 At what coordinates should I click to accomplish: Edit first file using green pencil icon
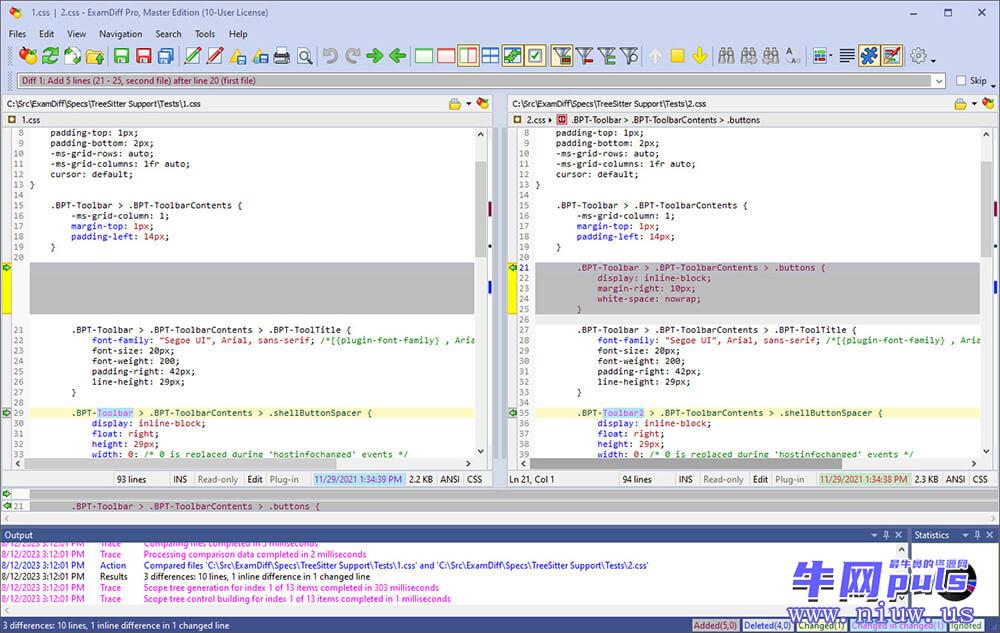193,56
